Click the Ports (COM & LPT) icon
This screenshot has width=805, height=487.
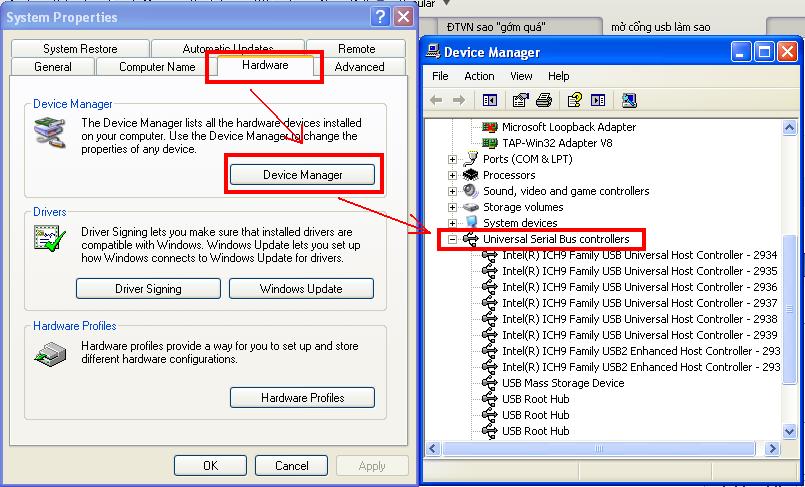pyautogui.click(x=470, y=159)
